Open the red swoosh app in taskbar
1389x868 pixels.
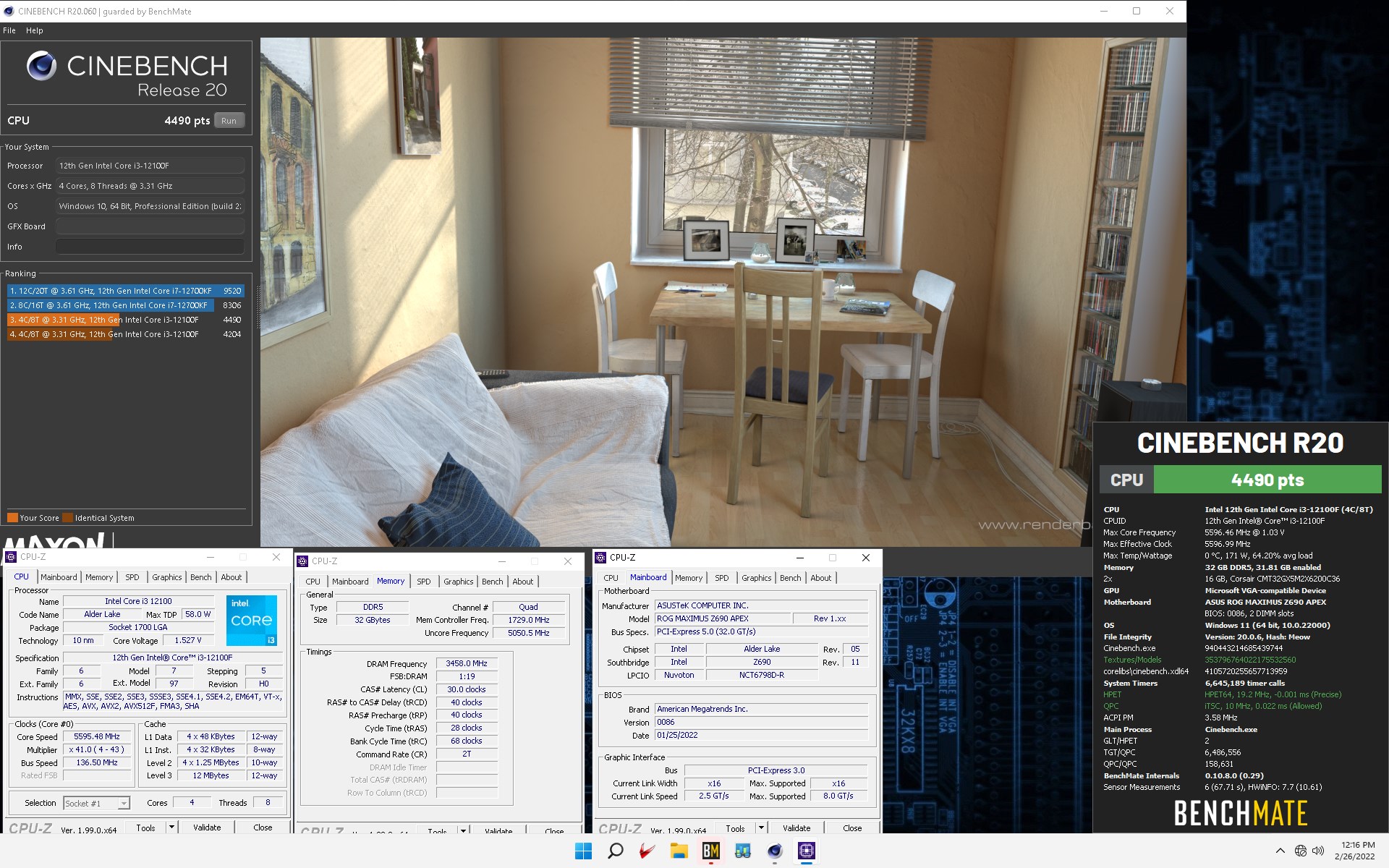(x=647, y=851)
